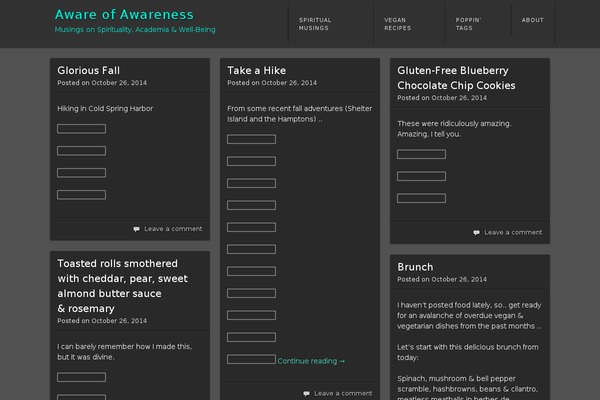The height and width of the screenshot is (400, 600).
Task: Click the Continue reading link in Take a Hike
Action: [311, 361]
